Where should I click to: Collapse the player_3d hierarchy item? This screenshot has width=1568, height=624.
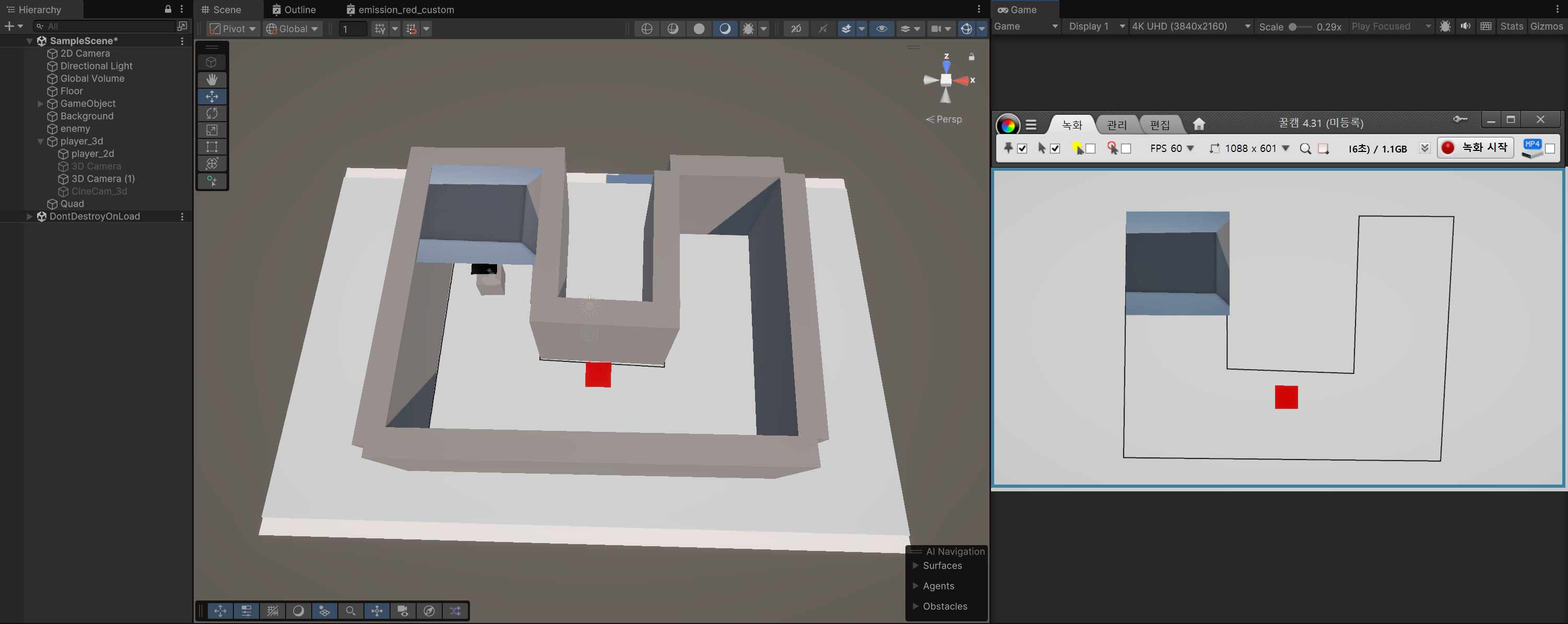tap(40, 141)
